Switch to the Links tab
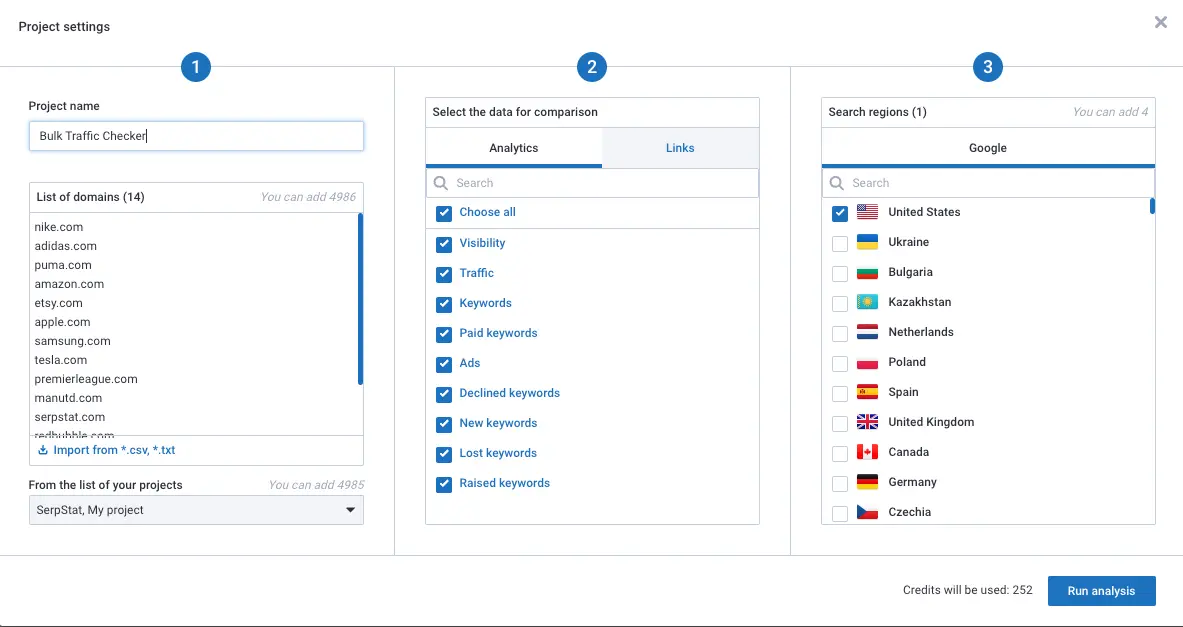 pos(680,148)
